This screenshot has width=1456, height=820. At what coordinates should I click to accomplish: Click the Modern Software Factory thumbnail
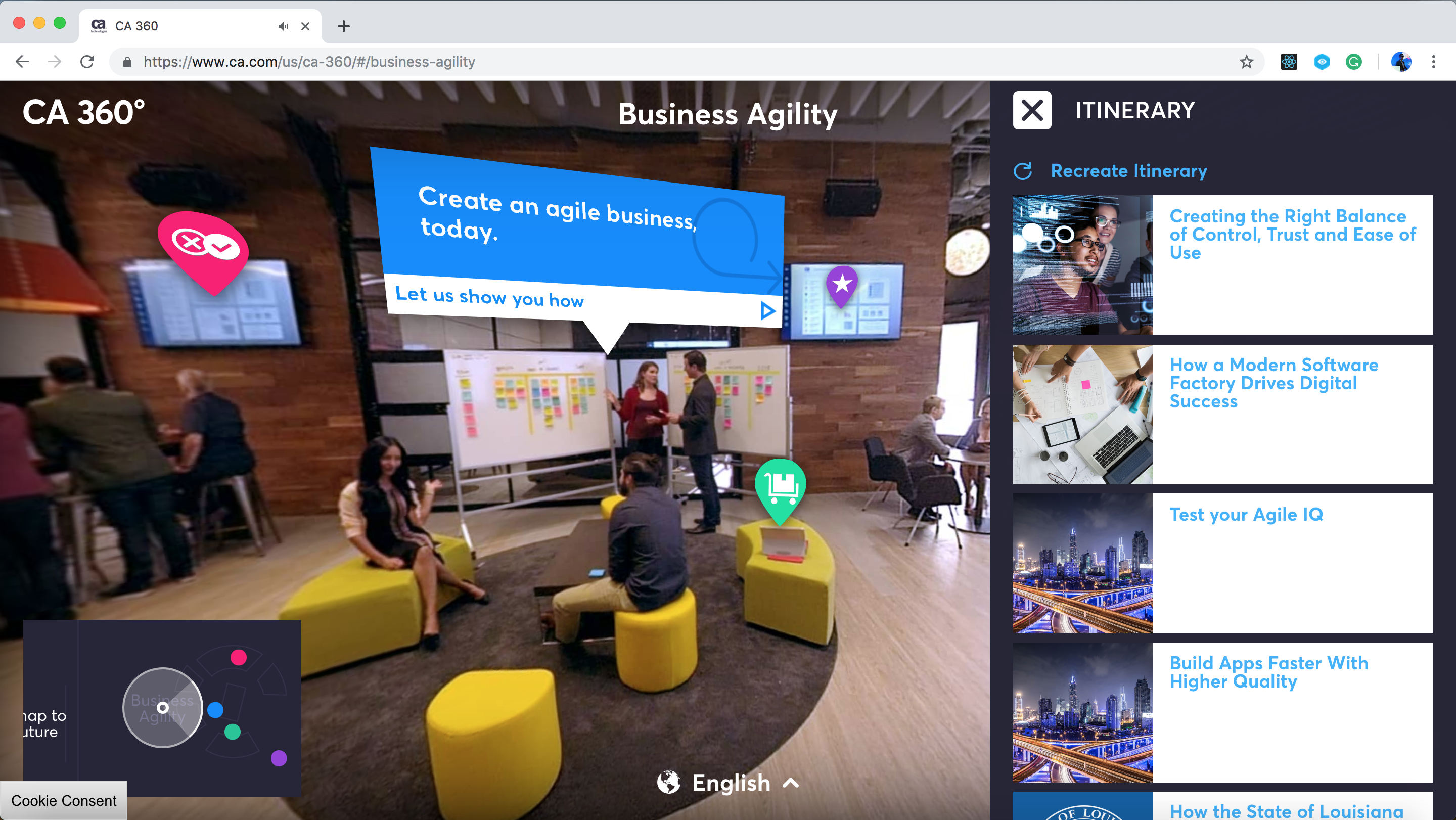click(1082, 414)
